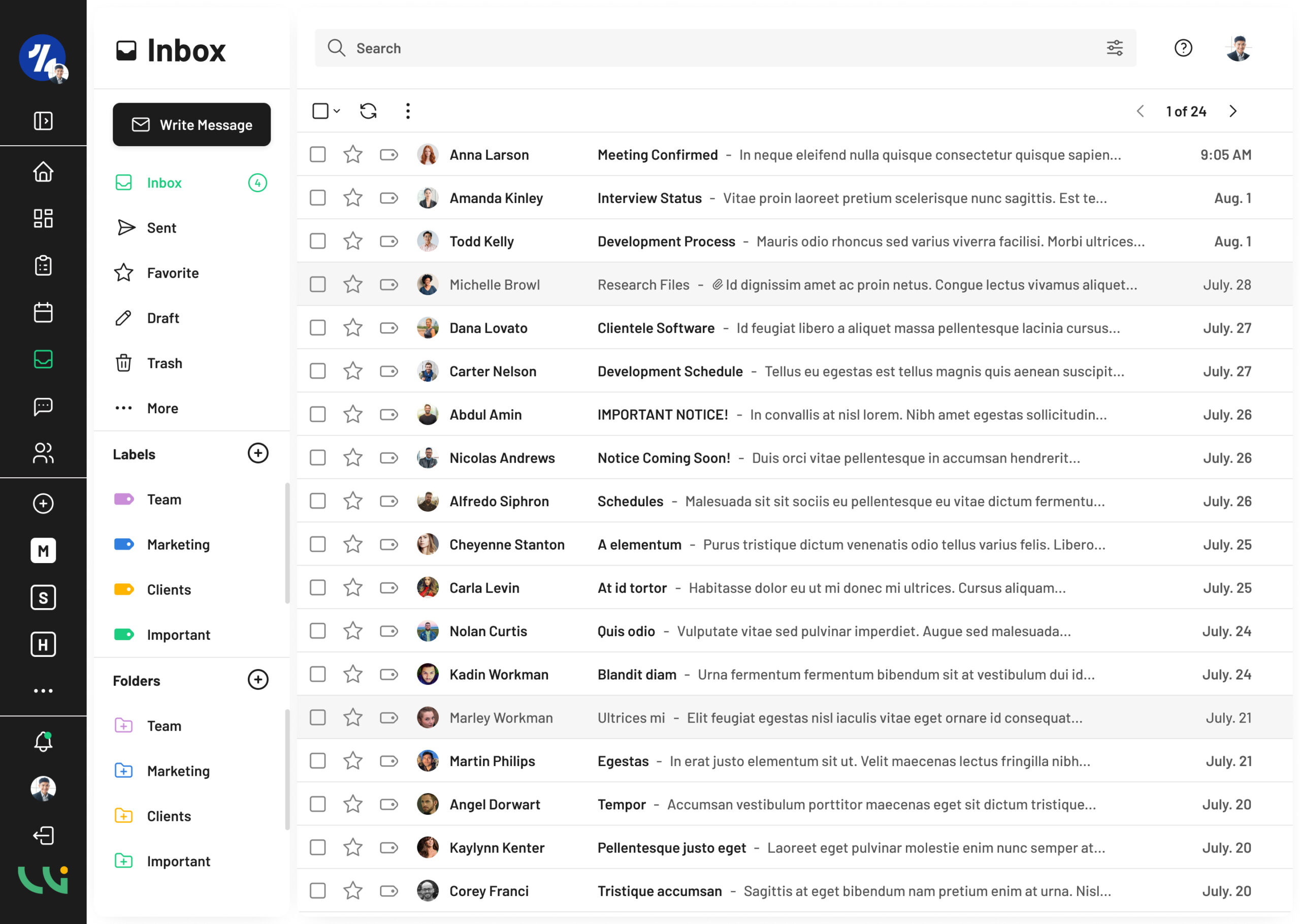The image size is (1300, 924).
Task: Open the three-dot vertical toolbar menu
Action: tap(407, 111)
